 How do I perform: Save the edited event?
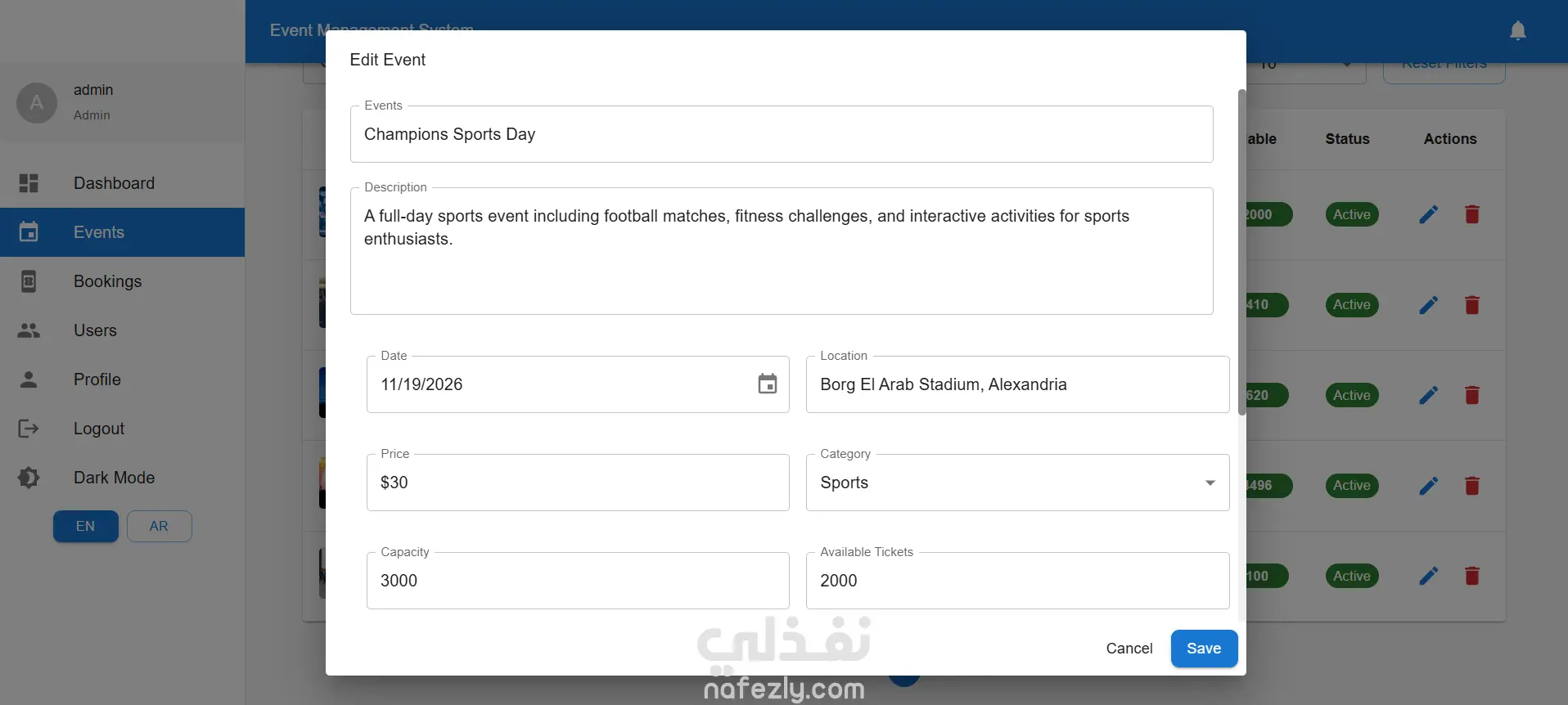point(1204,649)
